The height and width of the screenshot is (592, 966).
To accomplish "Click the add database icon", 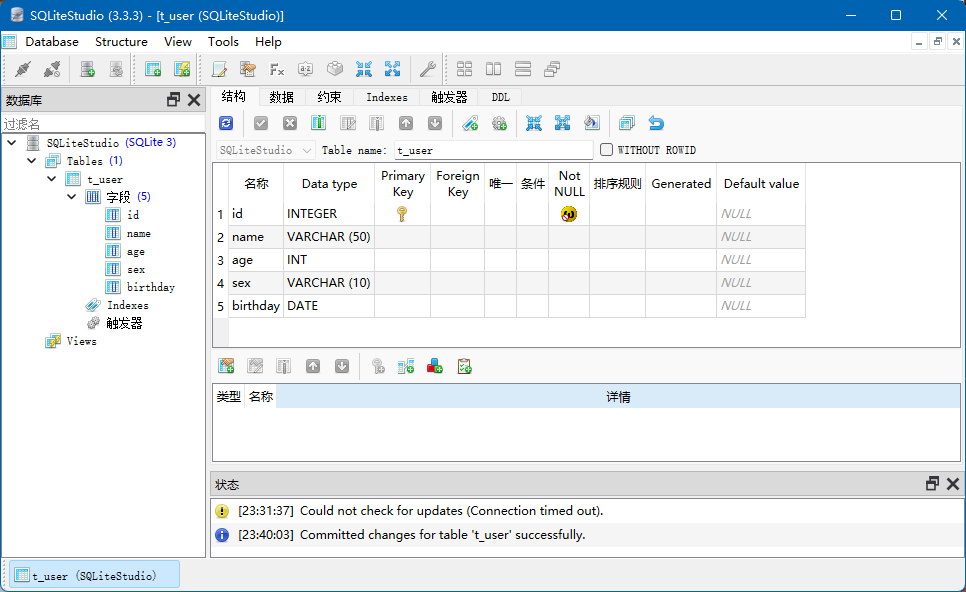I will click(x=87, y=69).
